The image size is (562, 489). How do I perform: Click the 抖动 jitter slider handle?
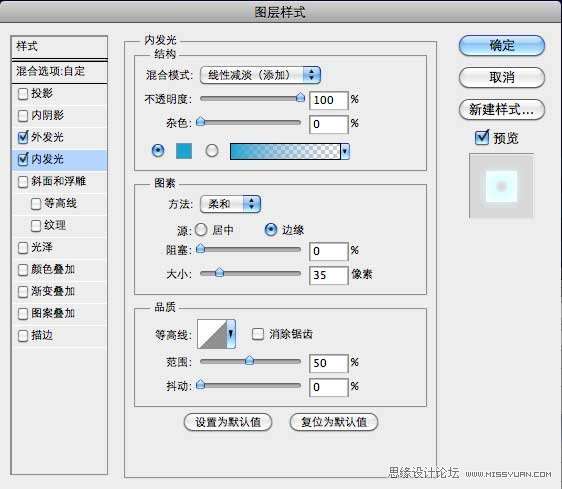201,385
